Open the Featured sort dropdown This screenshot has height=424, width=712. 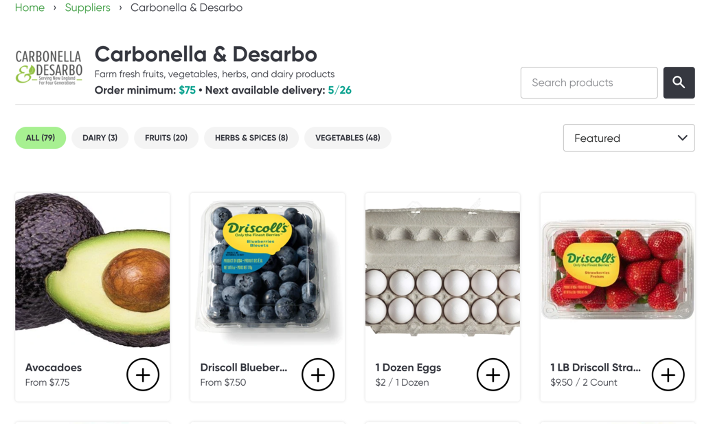tap(629, 138)
